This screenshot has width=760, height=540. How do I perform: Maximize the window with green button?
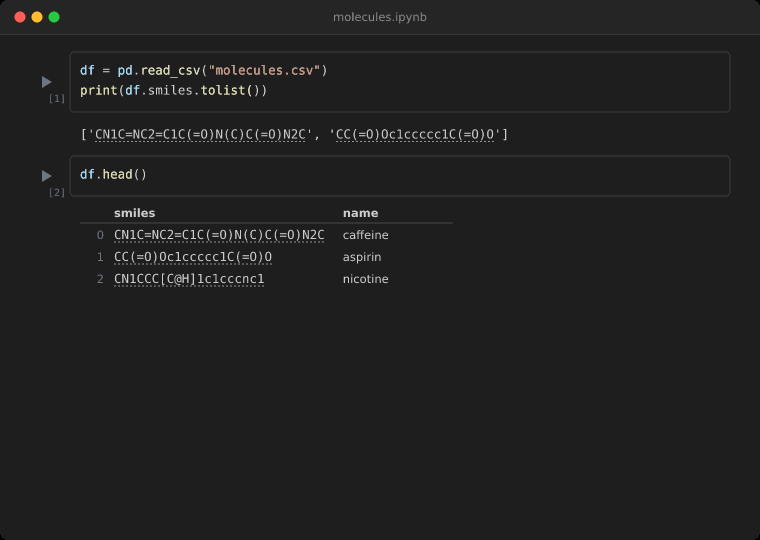(54, 17)
